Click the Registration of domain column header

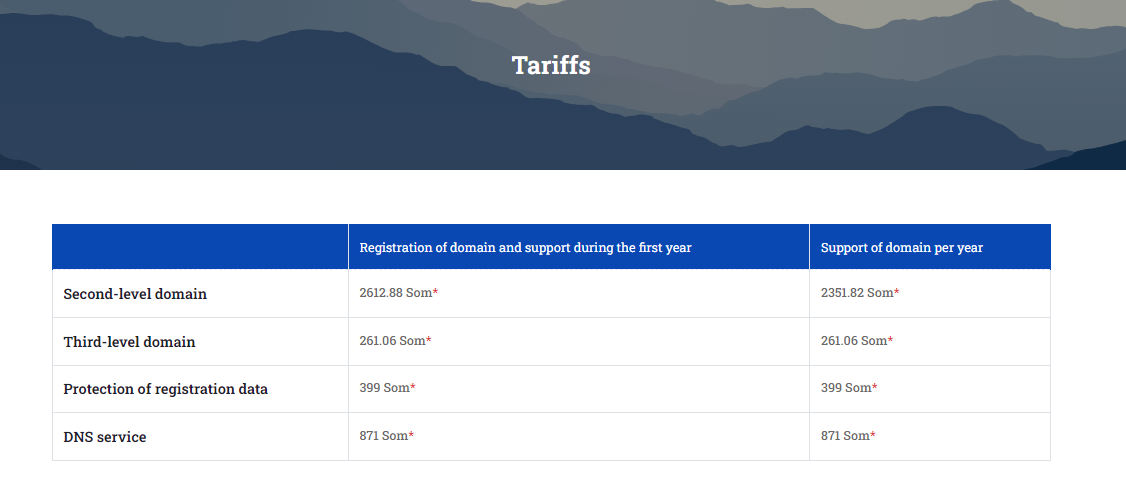[x=526, y=248]
